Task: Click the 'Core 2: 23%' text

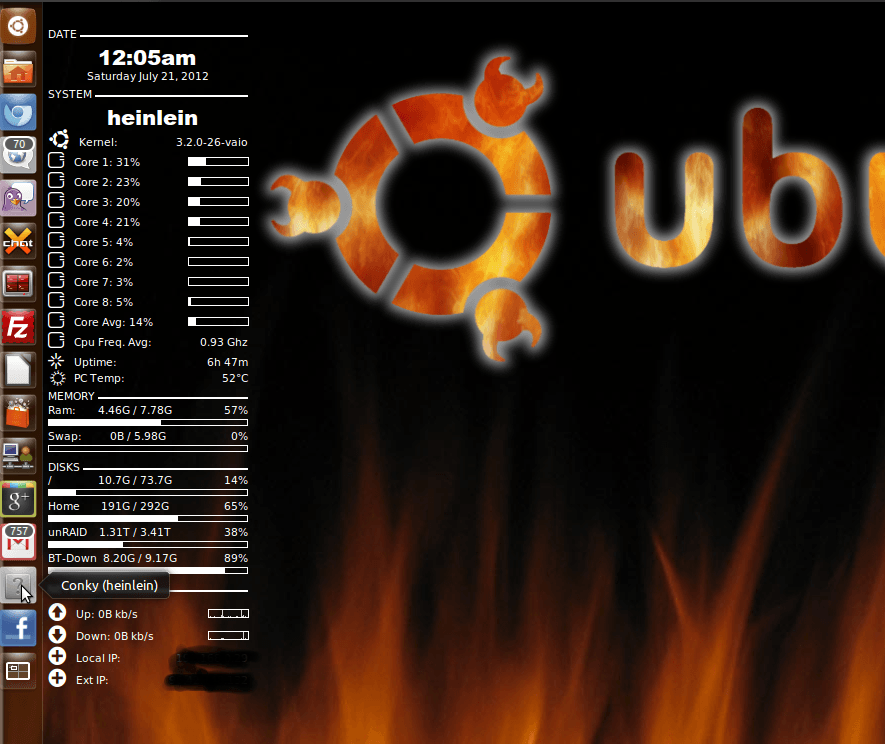Action: click(107, 182)
